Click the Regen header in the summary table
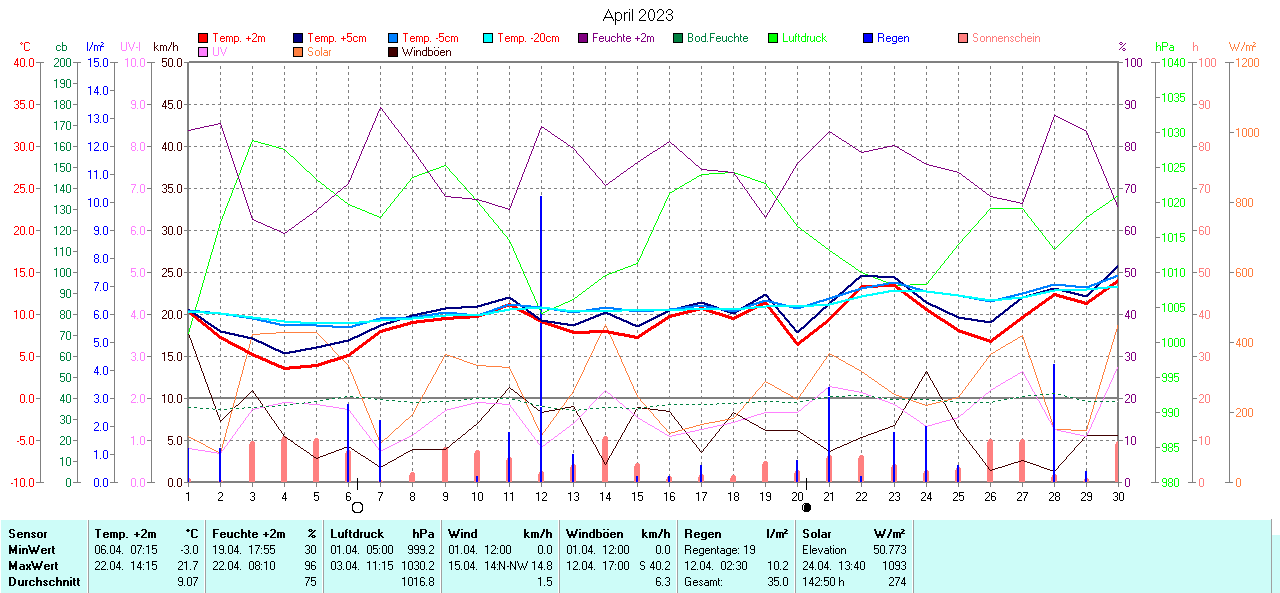Screen dimensions: 1280x593 [x=702, y=534]
